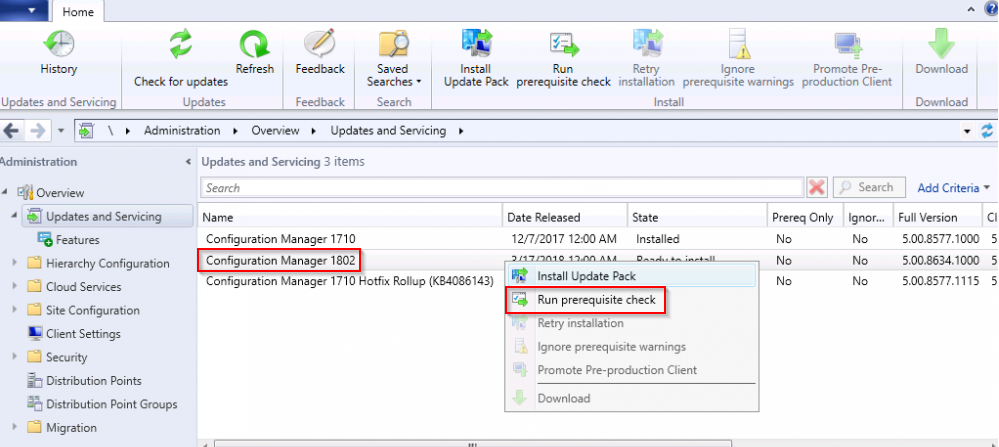The height and width of the screenshot is (447, 999).
Task: Click Updates and Servicing in the breadcrumb
Action: 388,131
